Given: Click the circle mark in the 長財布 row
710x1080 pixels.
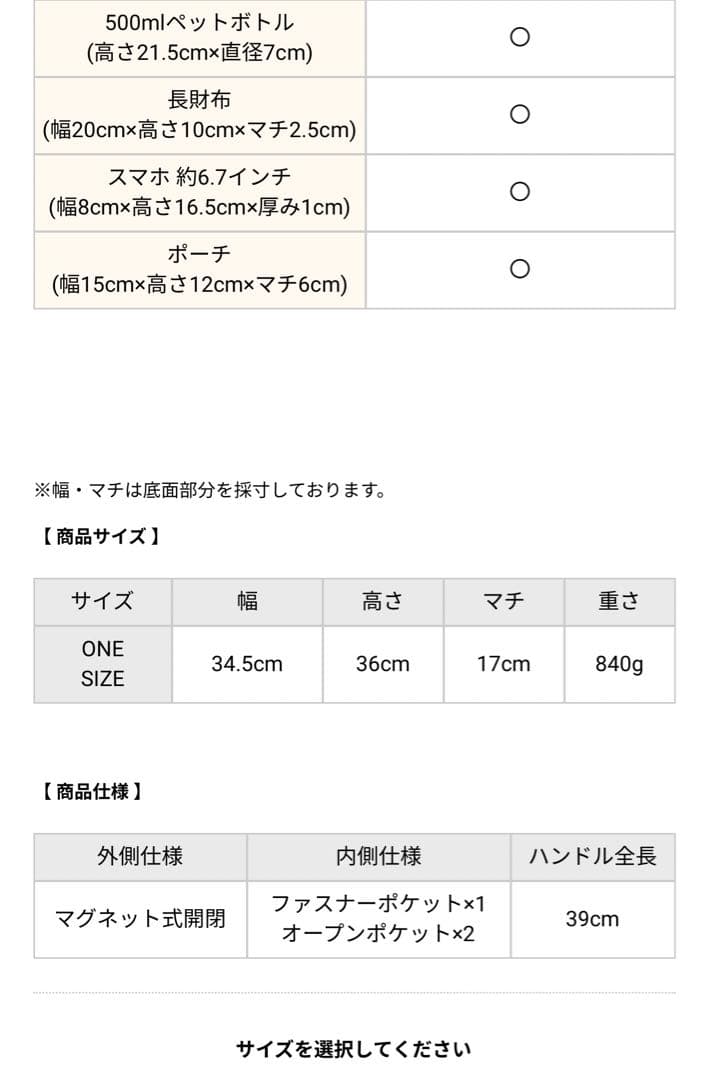Looking at the screenshot, I should point(519,114).
